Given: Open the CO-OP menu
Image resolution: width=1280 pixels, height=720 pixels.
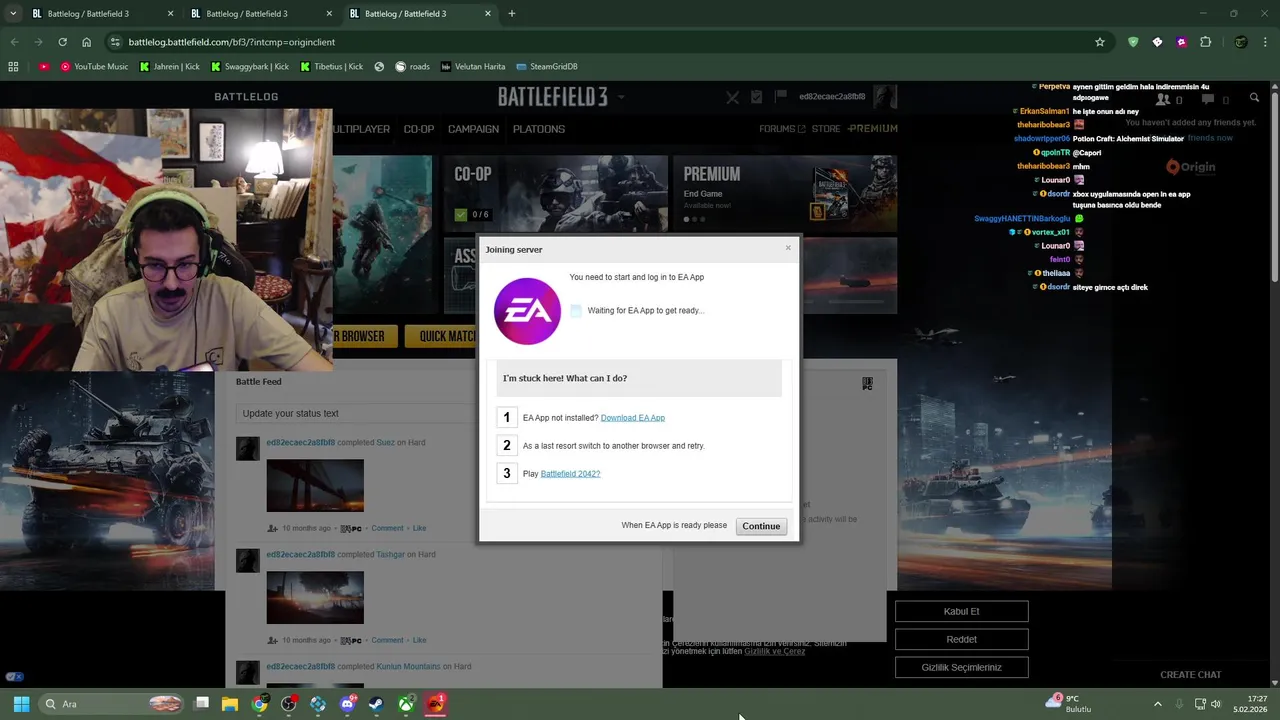Looking at the screenshot, I should click(419, 129).
